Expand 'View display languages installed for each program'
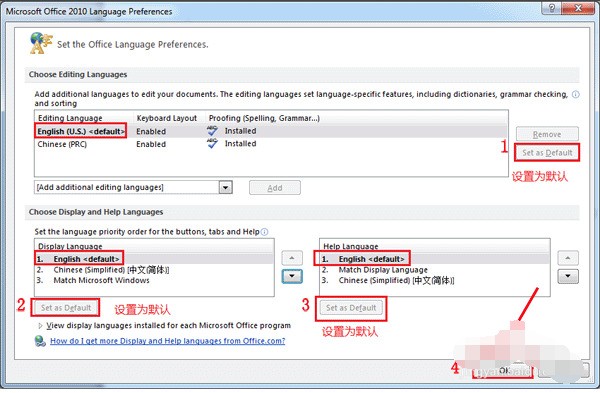The image size is (600, 393). tap(41, 326)
